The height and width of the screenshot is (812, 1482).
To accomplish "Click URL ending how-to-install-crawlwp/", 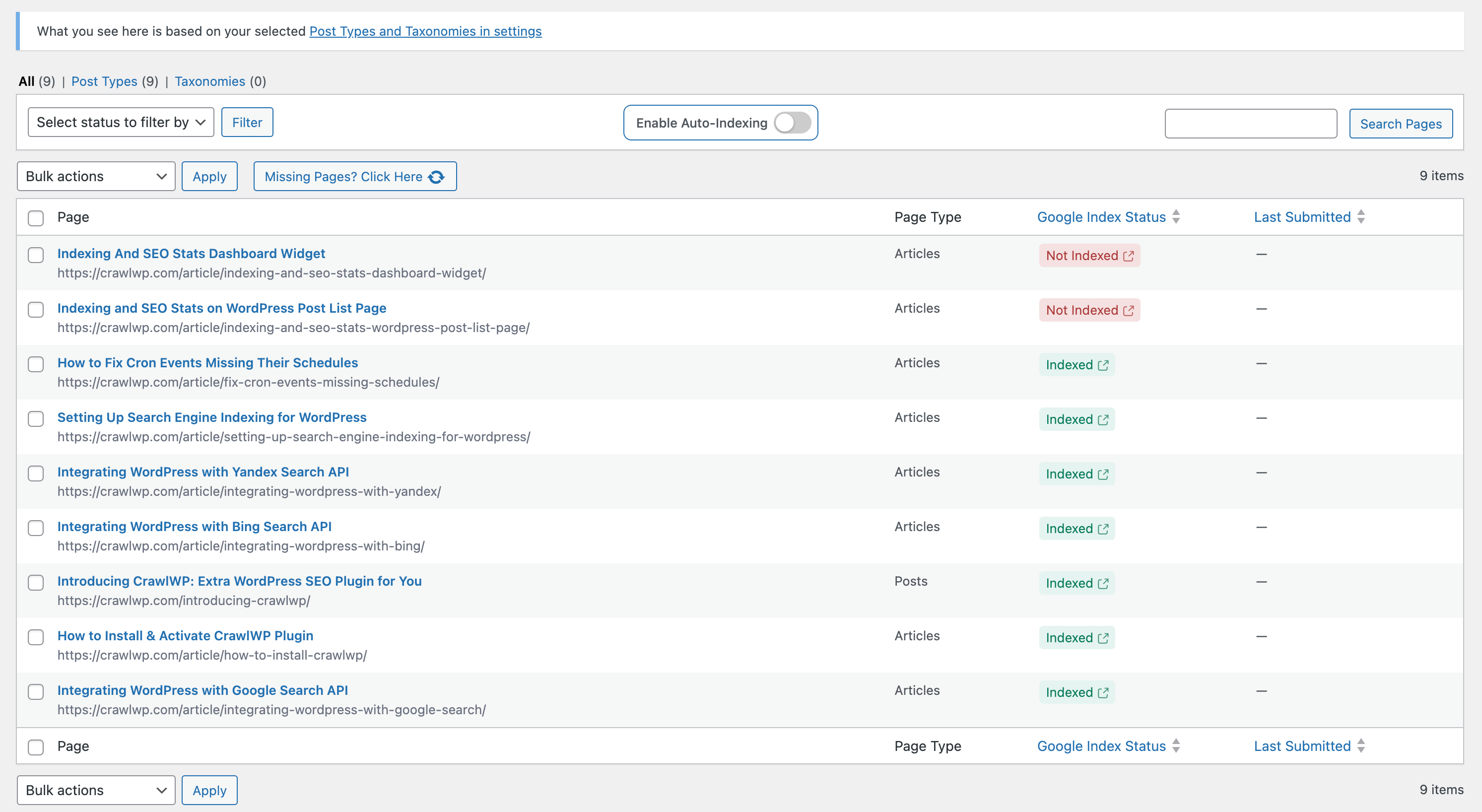I will tap(212, 656).
